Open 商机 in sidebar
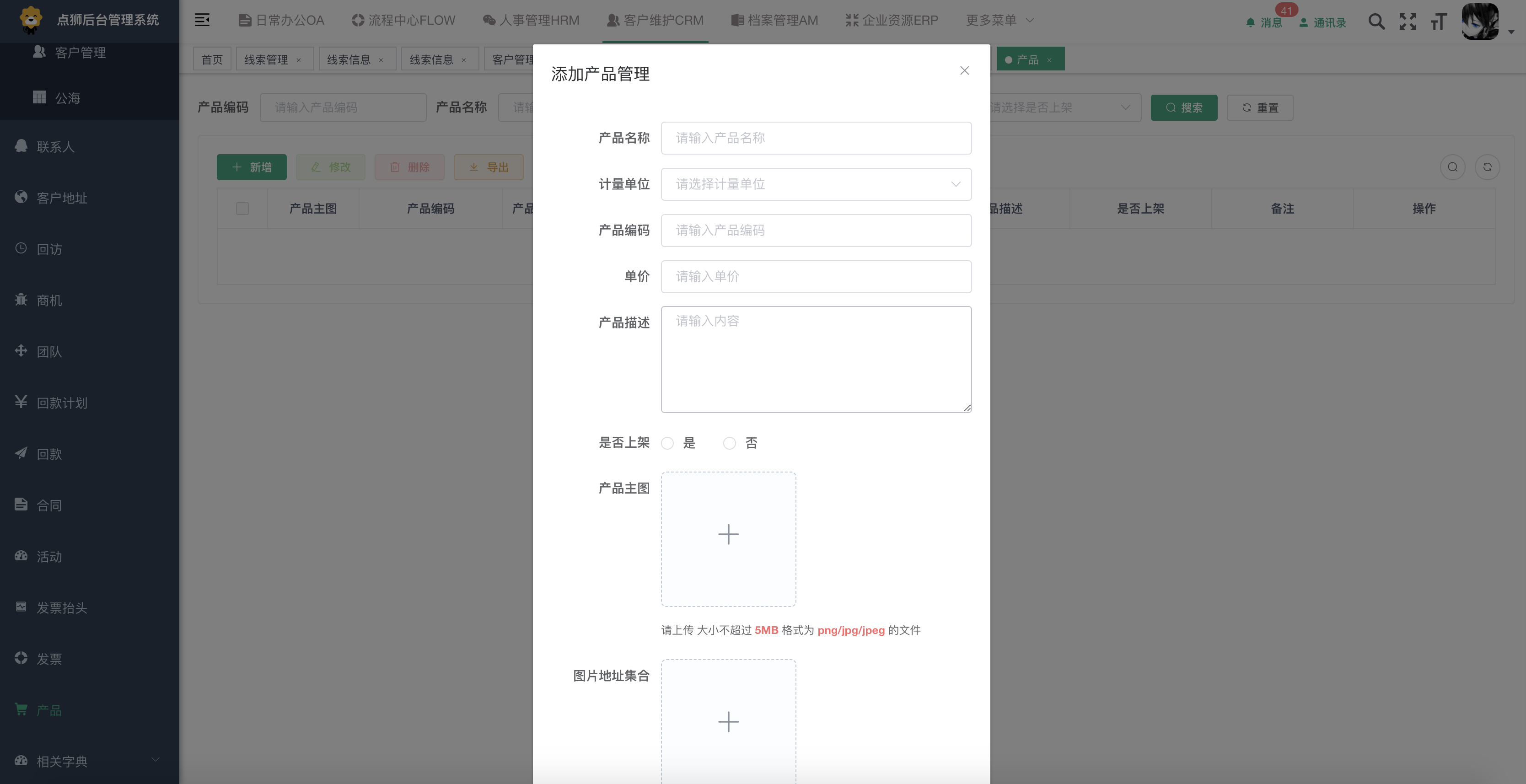Screen dimensions: 1526x784 90,300
